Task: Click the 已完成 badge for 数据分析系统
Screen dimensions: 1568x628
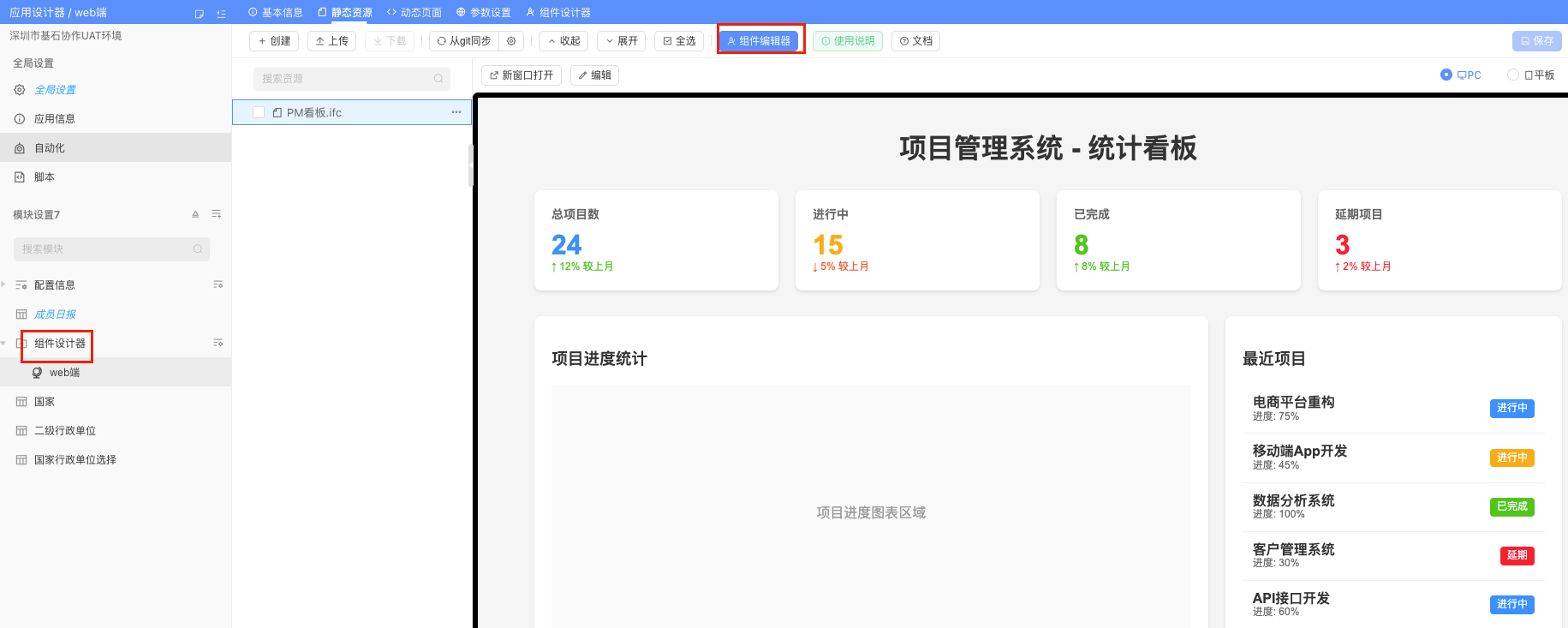Action: [x=1512, y=506]
